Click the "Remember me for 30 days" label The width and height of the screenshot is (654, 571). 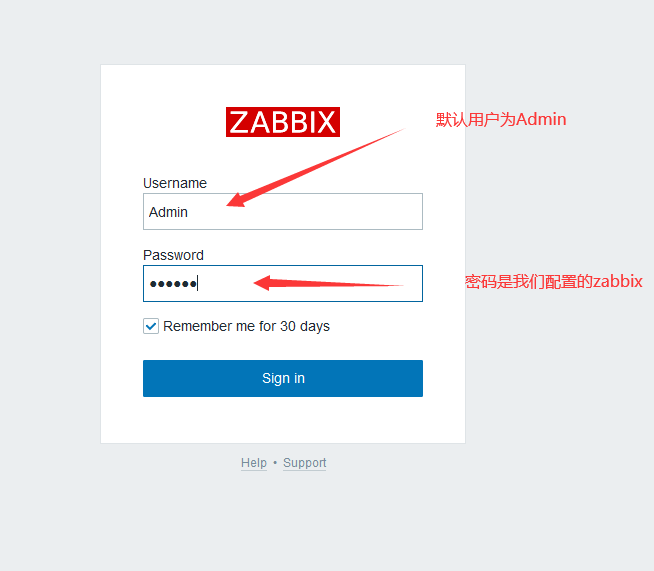247,326
